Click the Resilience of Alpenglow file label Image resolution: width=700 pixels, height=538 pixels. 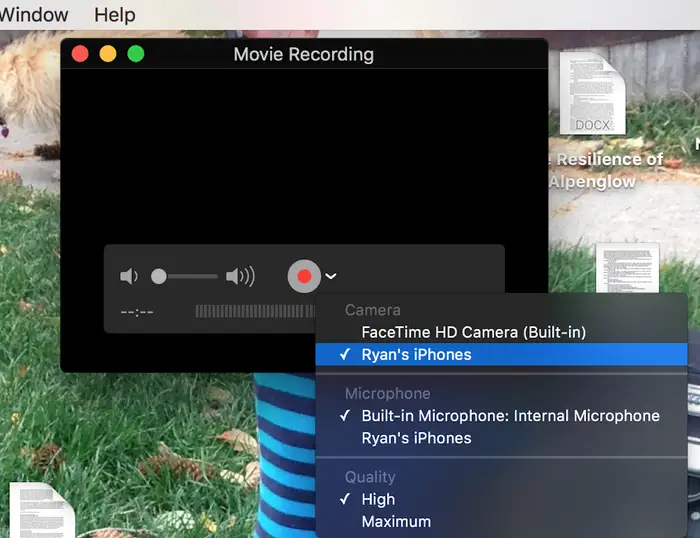tap(608, 171)
